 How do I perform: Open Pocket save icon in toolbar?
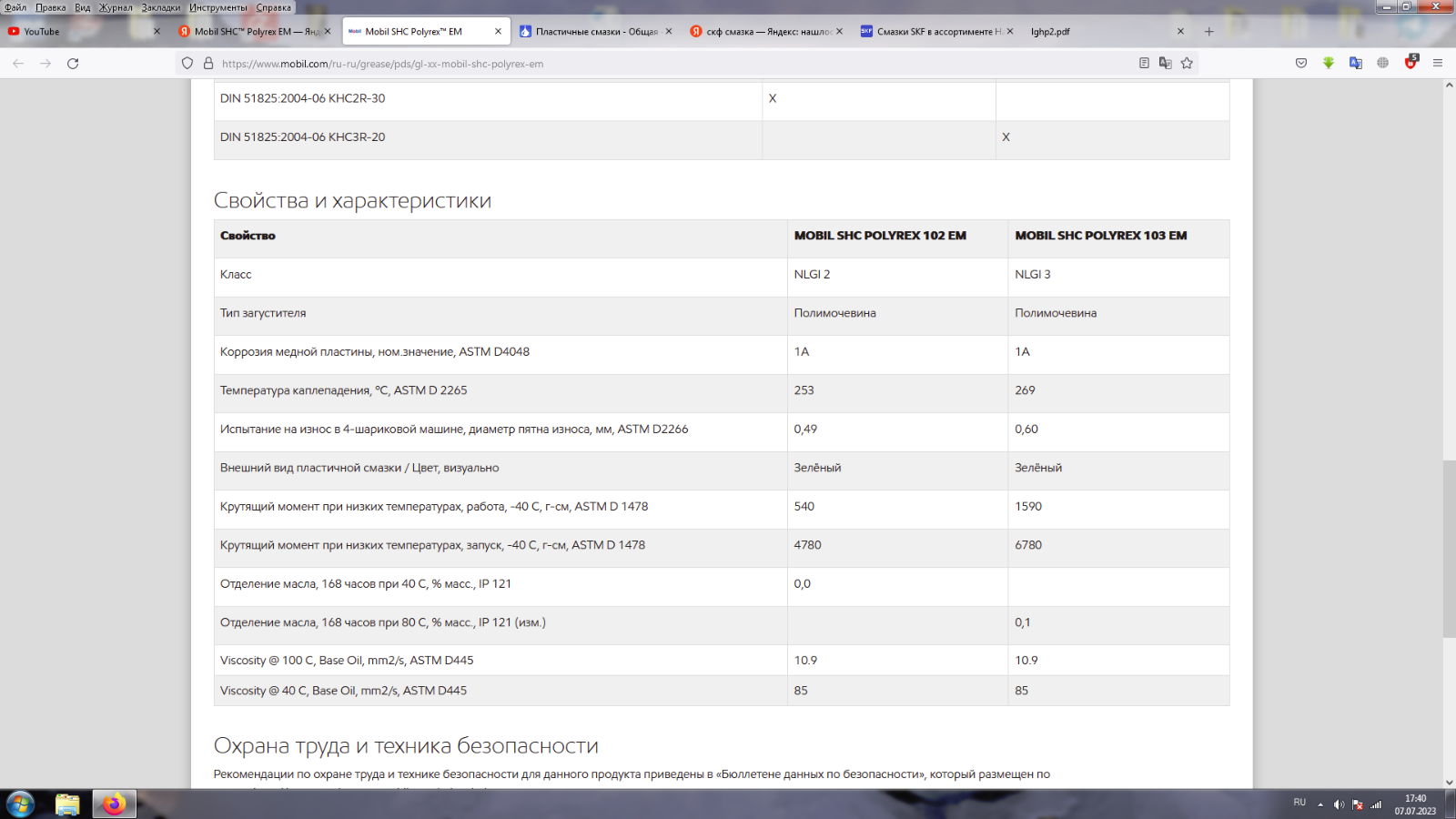[x=1301, y=64]
